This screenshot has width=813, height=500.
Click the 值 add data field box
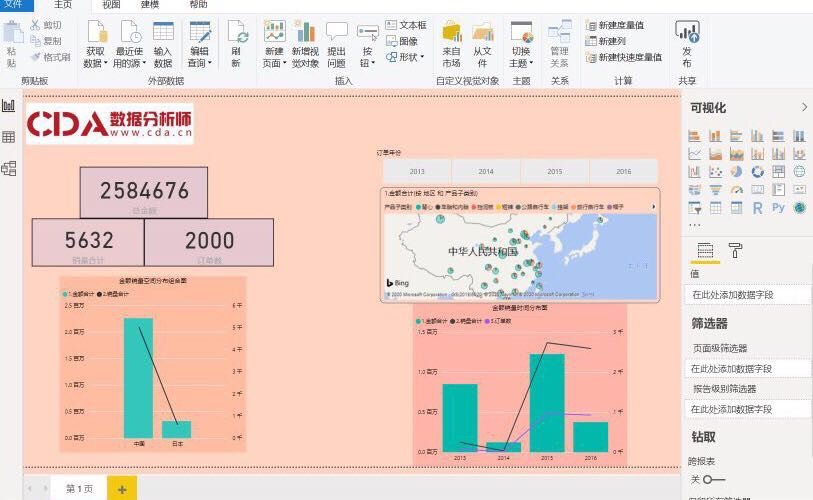click(x=747, y=295)
